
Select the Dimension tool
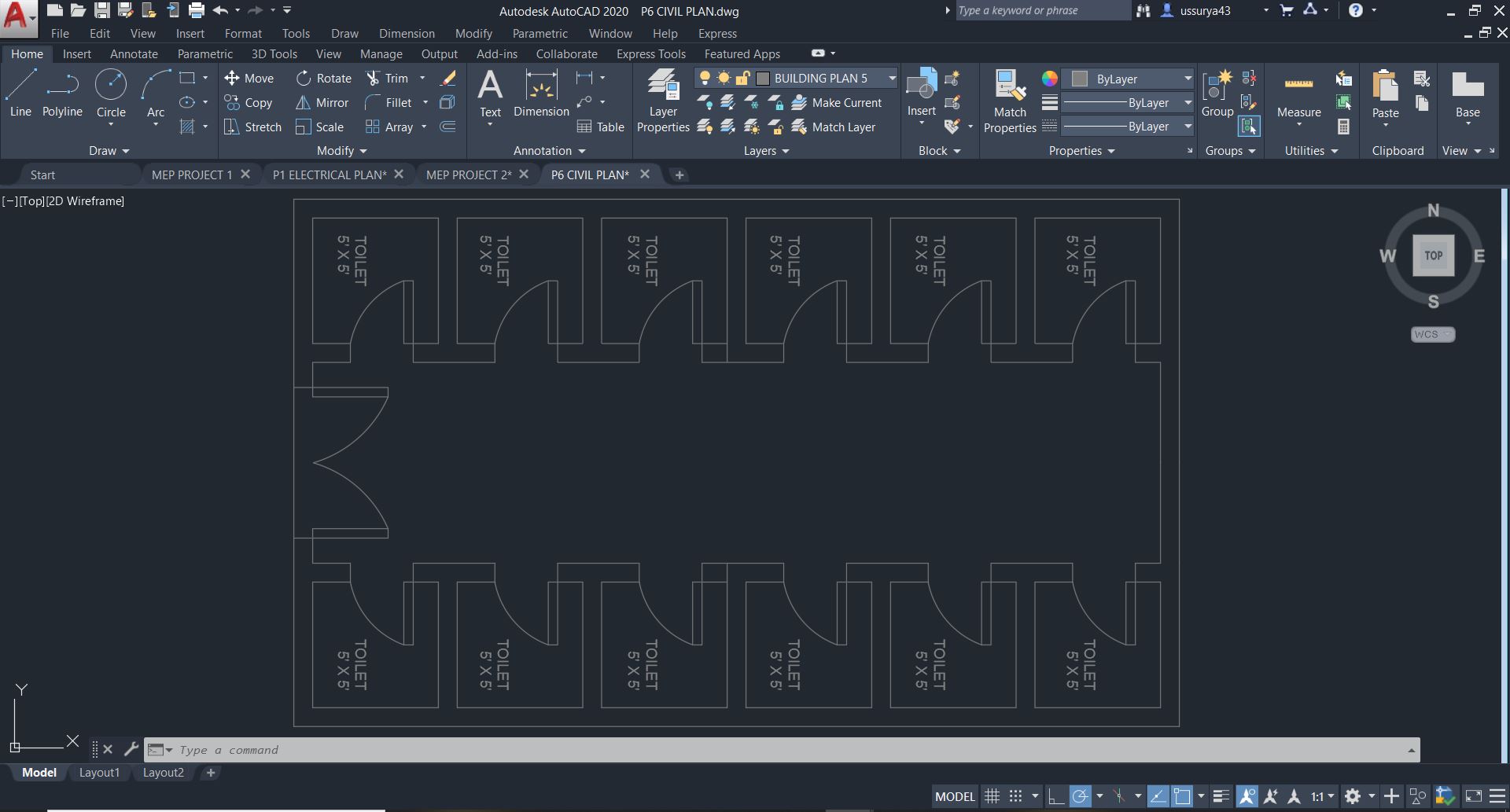pyautogui.click(x=541, y=93)
